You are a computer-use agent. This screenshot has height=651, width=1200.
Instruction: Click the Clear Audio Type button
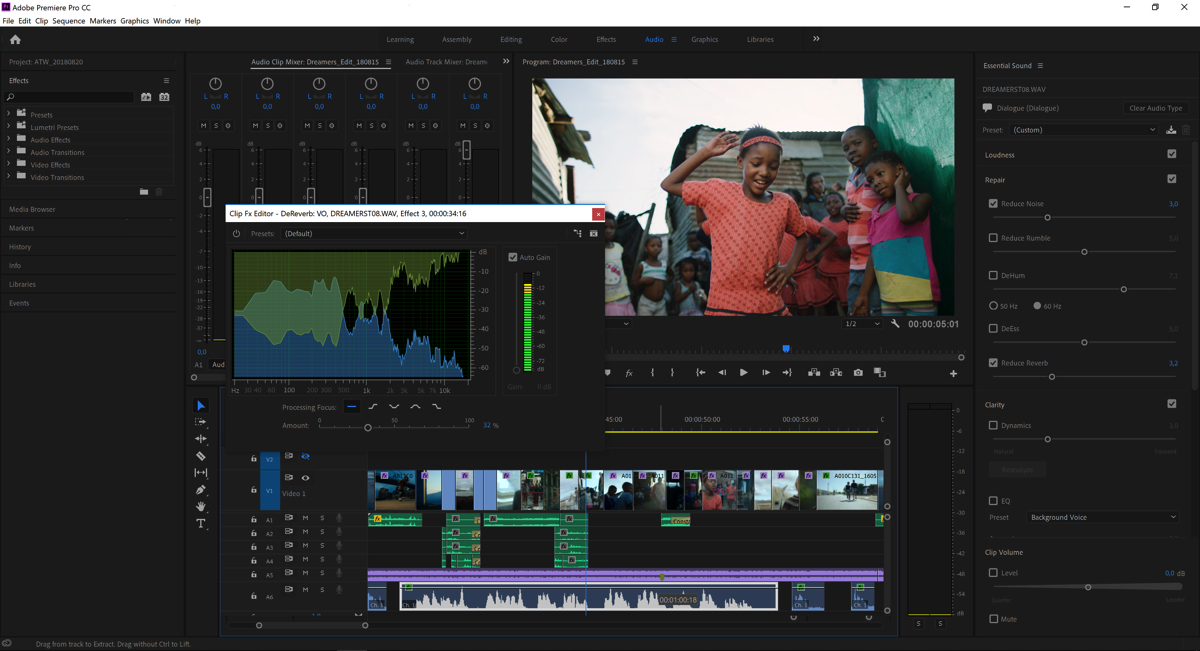click(x=1155, y=108)
